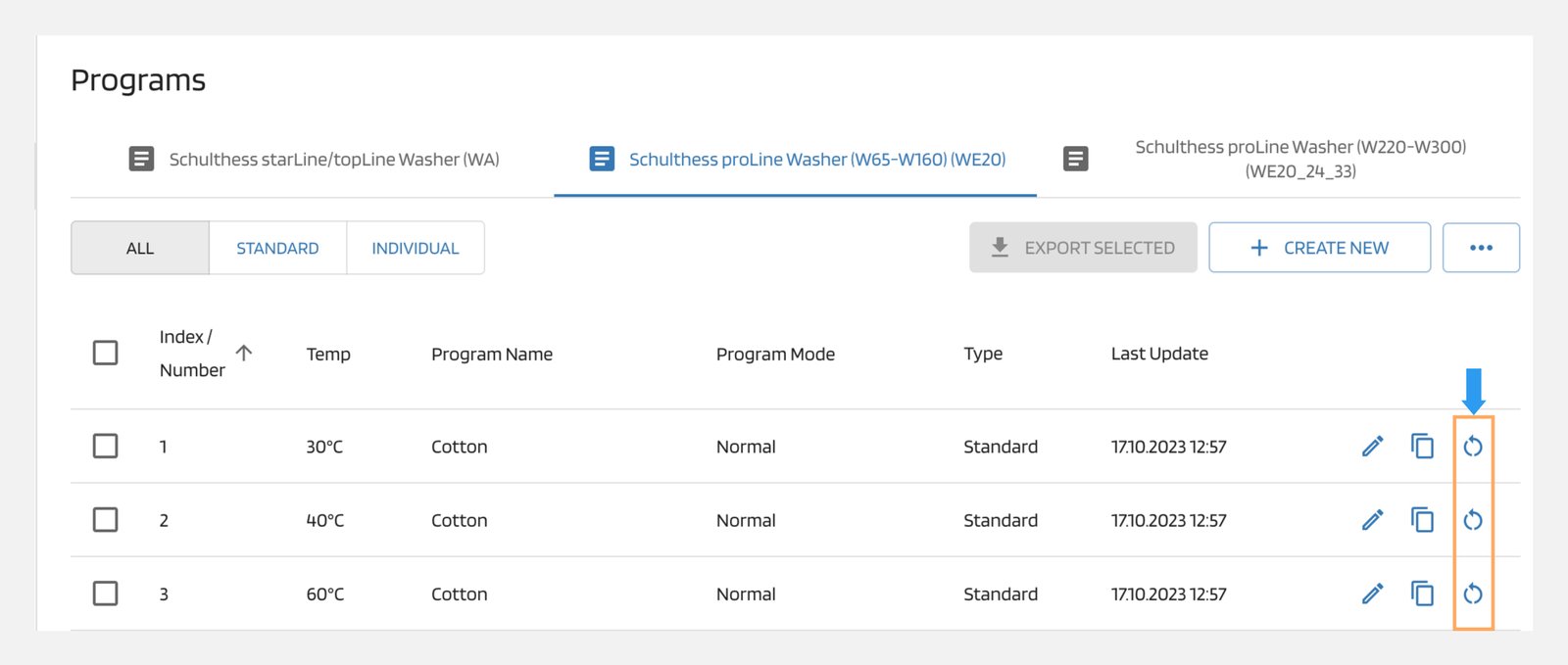
Task: Edit the 30°C Cotton program with pencil icon
Action: click(x=1372, y=447)
